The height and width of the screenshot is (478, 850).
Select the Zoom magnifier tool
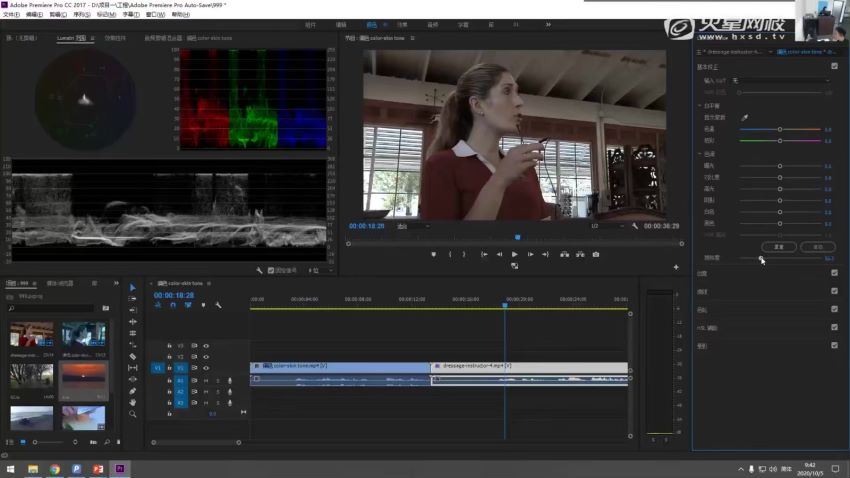tap(133, 414)
